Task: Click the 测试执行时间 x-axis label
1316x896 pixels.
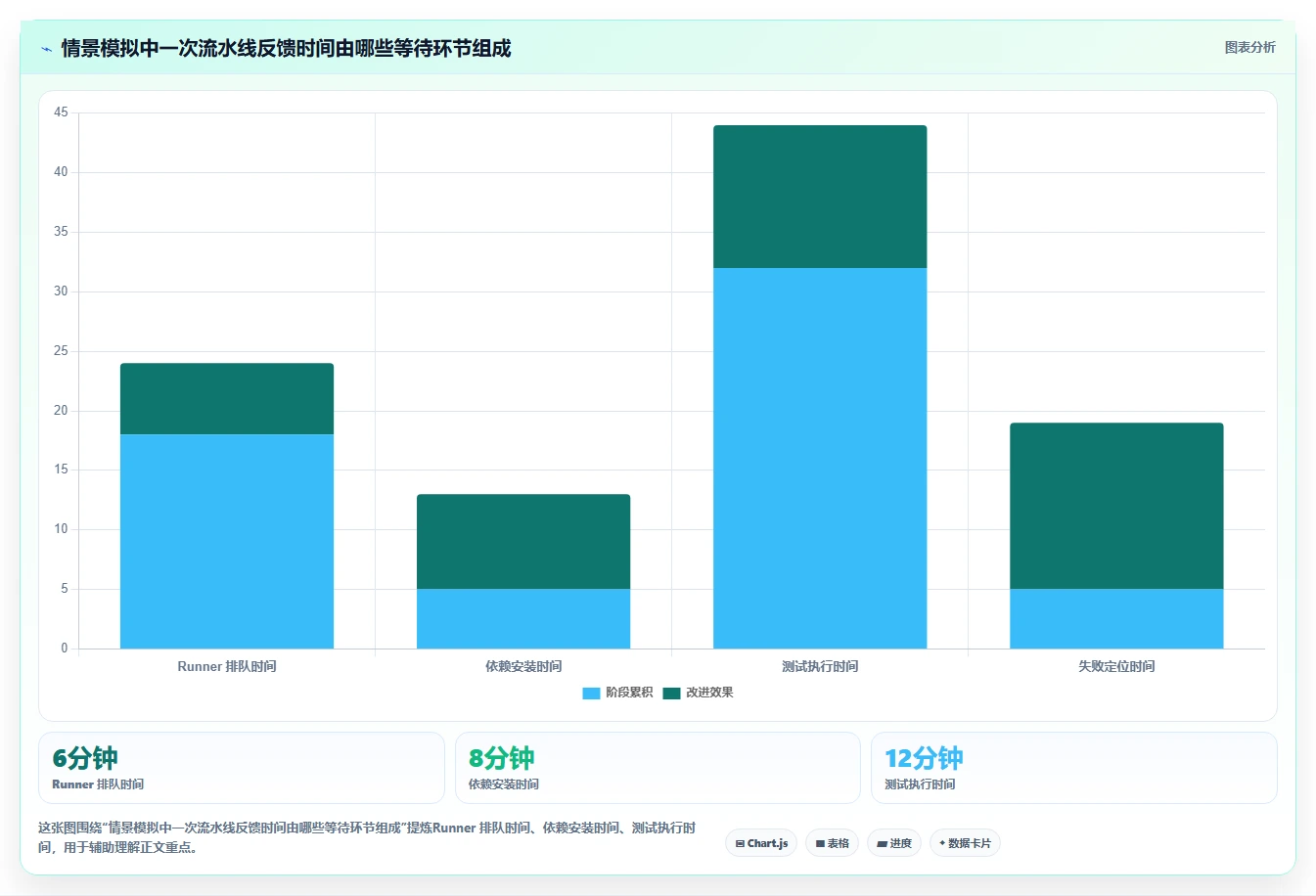Action: click(x=820, y=666)
